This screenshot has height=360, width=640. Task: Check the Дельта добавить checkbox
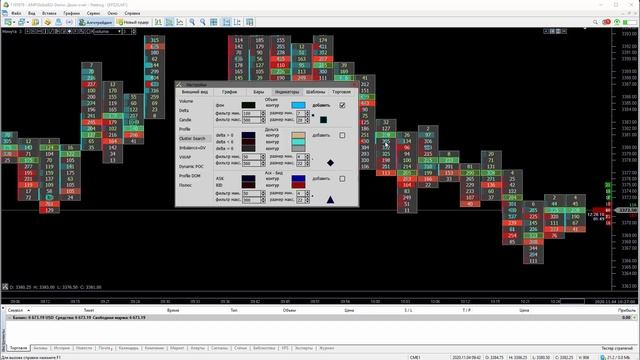(x=342, y=135)
